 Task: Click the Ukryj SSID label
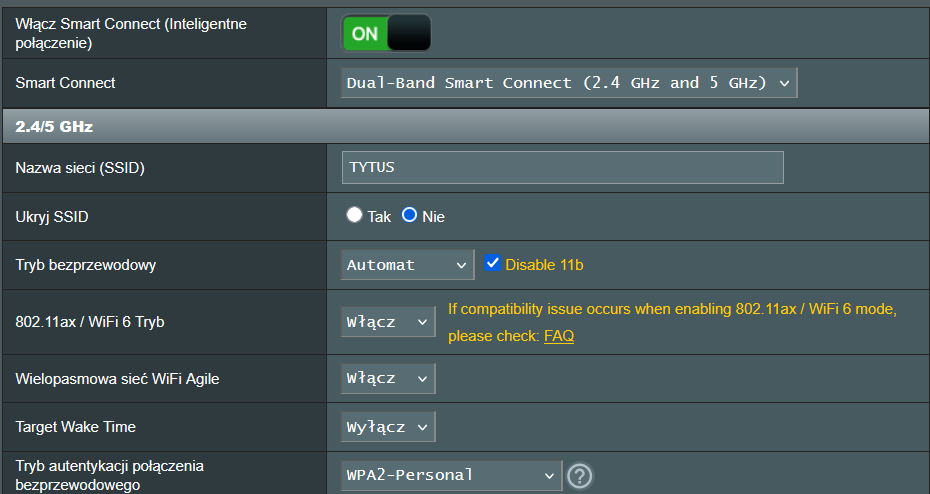(59, 217)
